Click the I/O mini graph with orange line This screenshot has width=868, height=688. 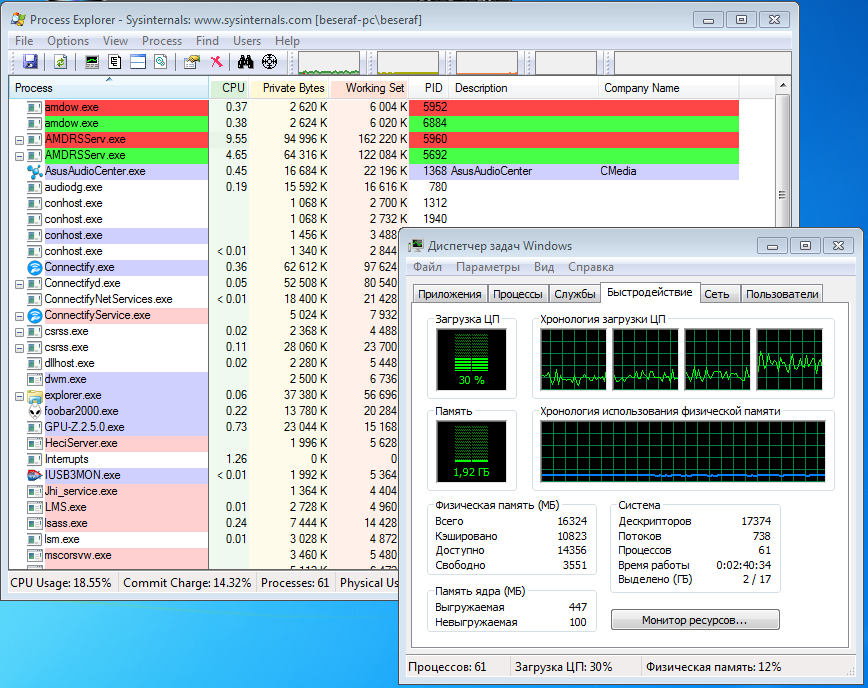tap(487, 63)
